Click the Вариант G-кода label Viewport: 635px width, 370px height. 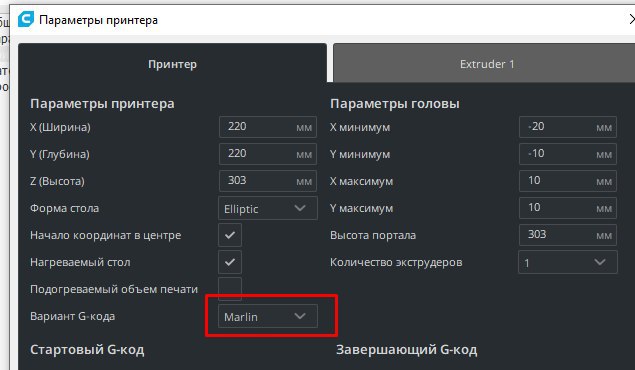click(x=72, y=316)
